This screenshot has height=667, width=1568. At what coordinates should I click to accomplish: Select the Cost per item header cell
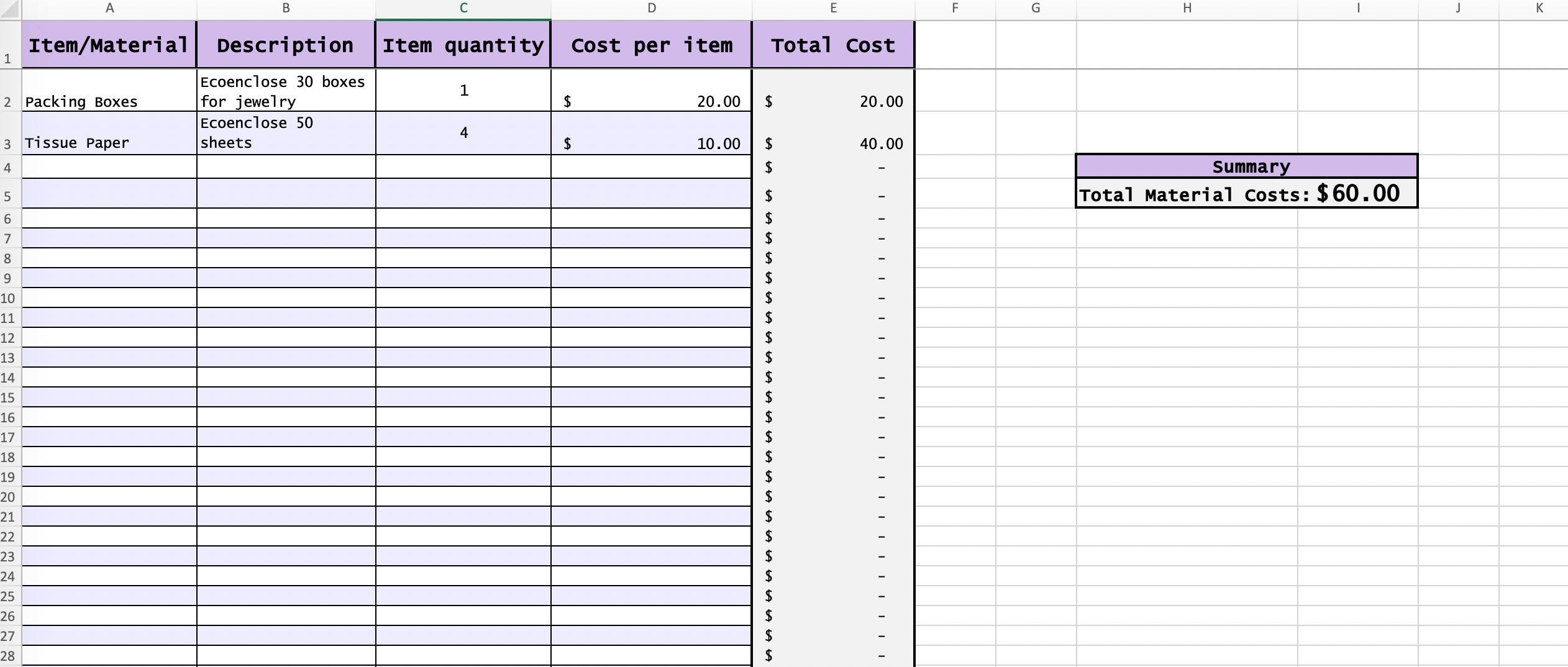coord(650,44)
